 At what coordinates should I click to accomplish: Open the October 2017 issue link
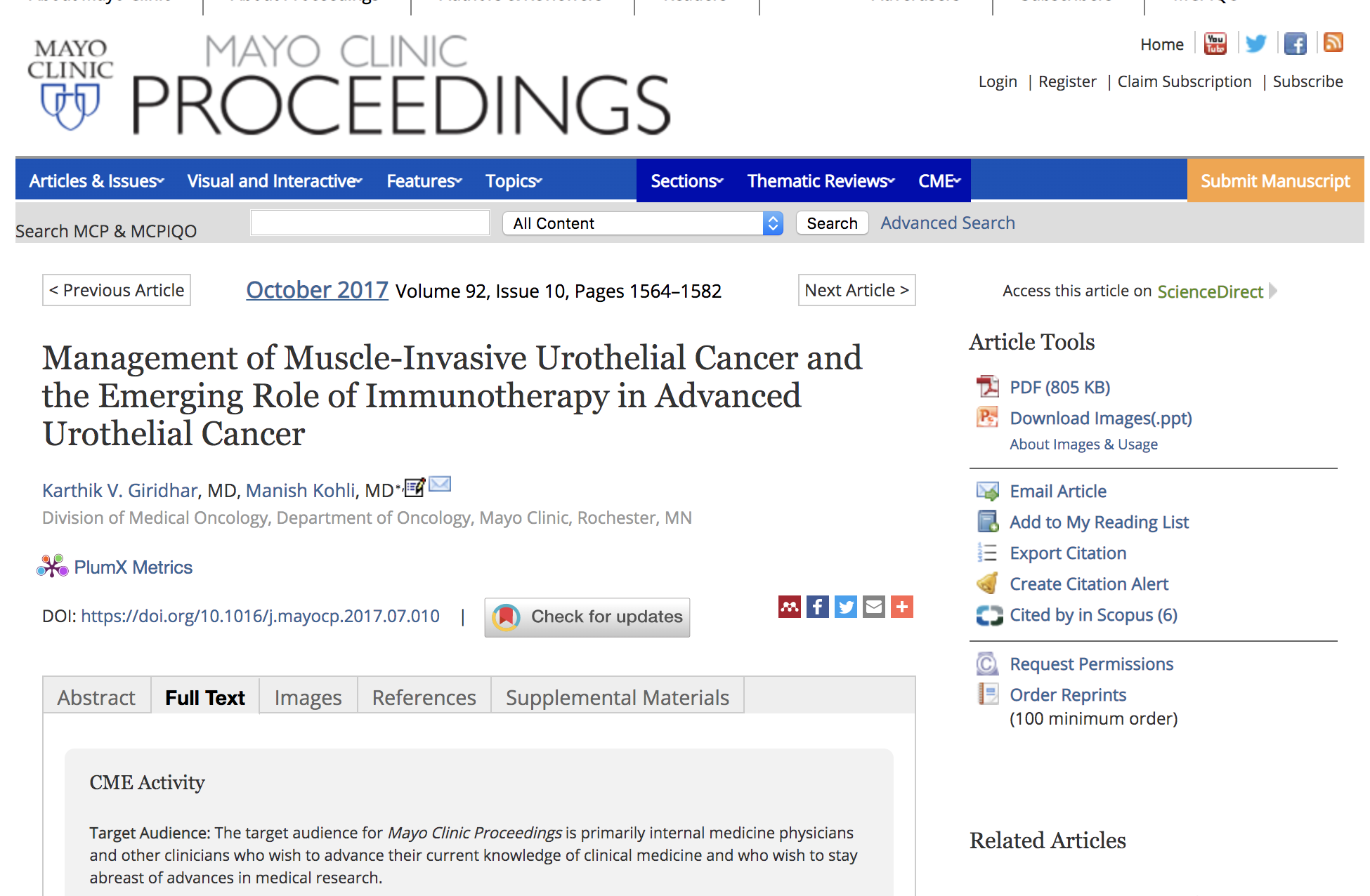point(317,290)
